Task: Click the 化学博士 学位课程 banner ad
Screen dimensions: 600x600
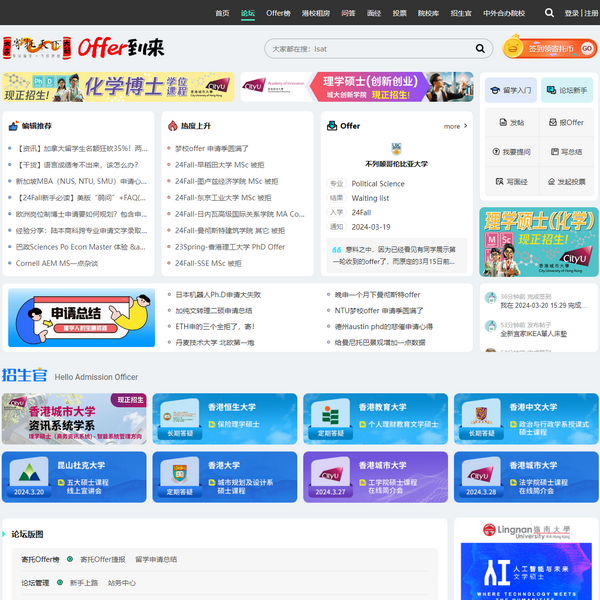Action: point(120,87)
